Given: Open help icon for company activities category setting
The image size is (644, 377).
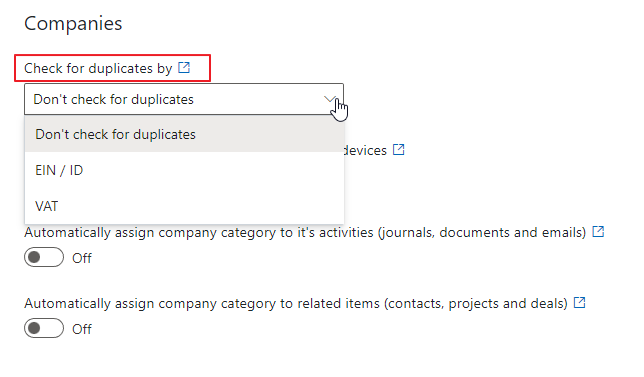Looking at the screenshot, I should click(598, 232).
